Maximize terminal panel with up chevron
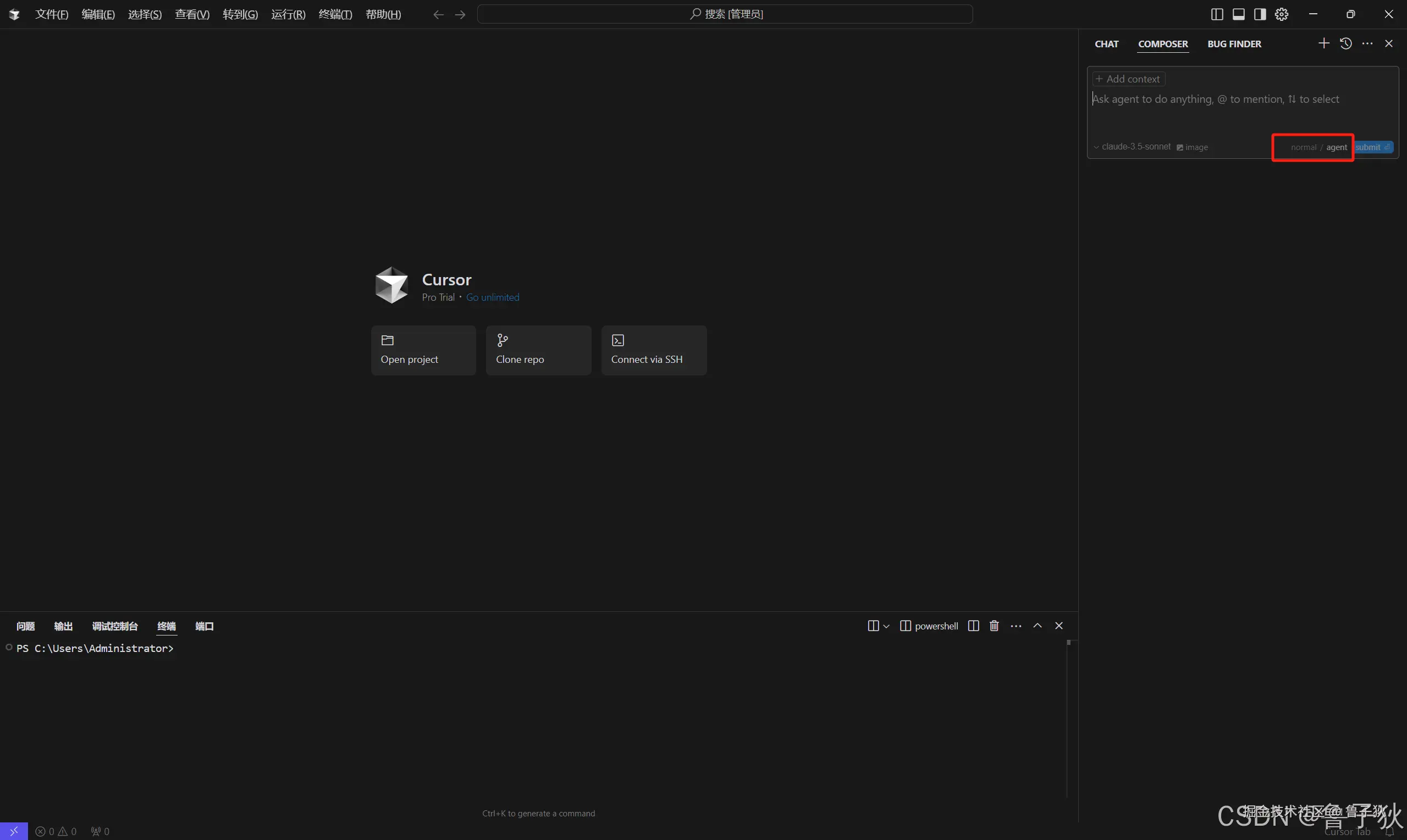1407x840 pixels. [x=1038, y=626]
